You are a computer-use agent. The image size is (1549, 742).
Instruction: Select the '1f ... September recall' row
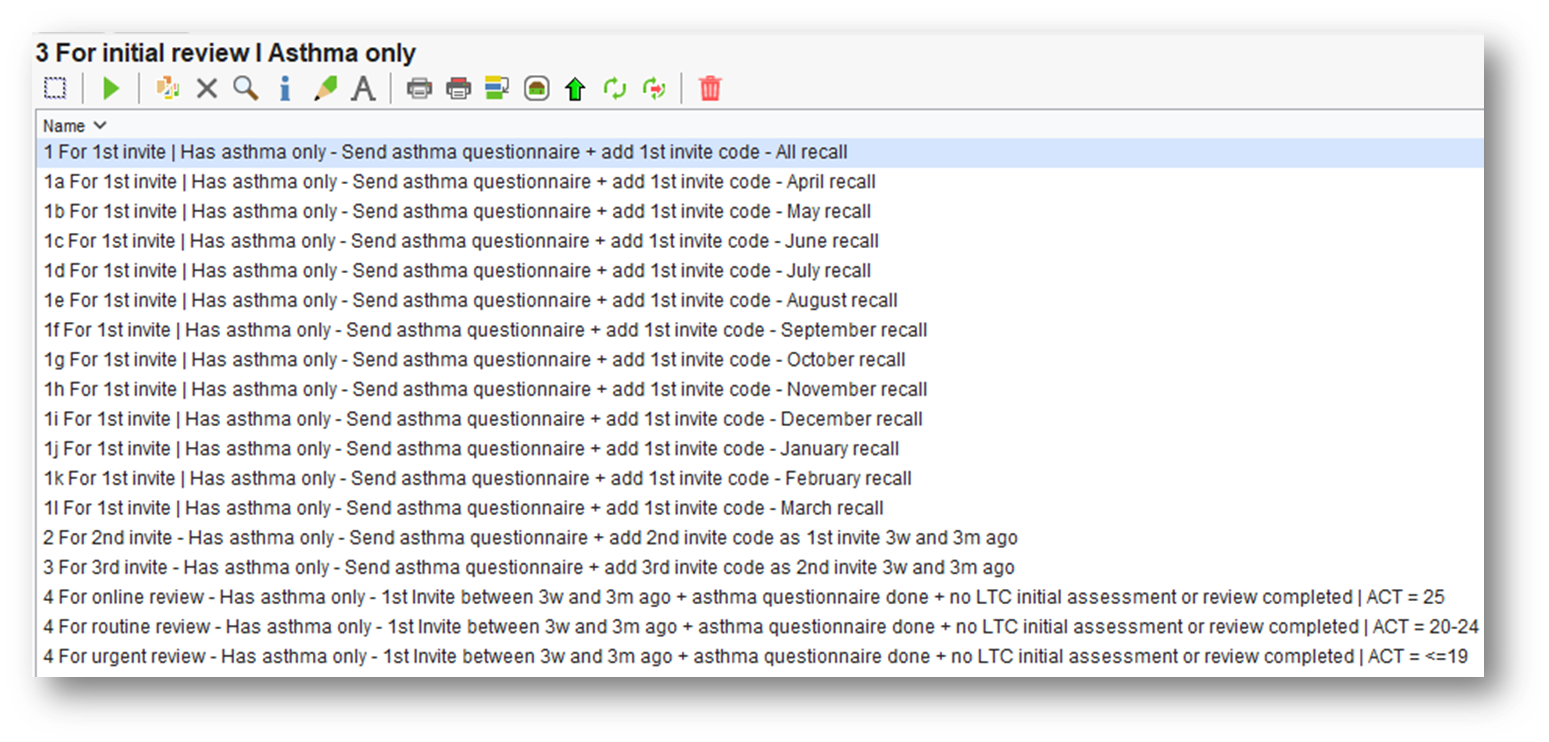tap(760, 330)
